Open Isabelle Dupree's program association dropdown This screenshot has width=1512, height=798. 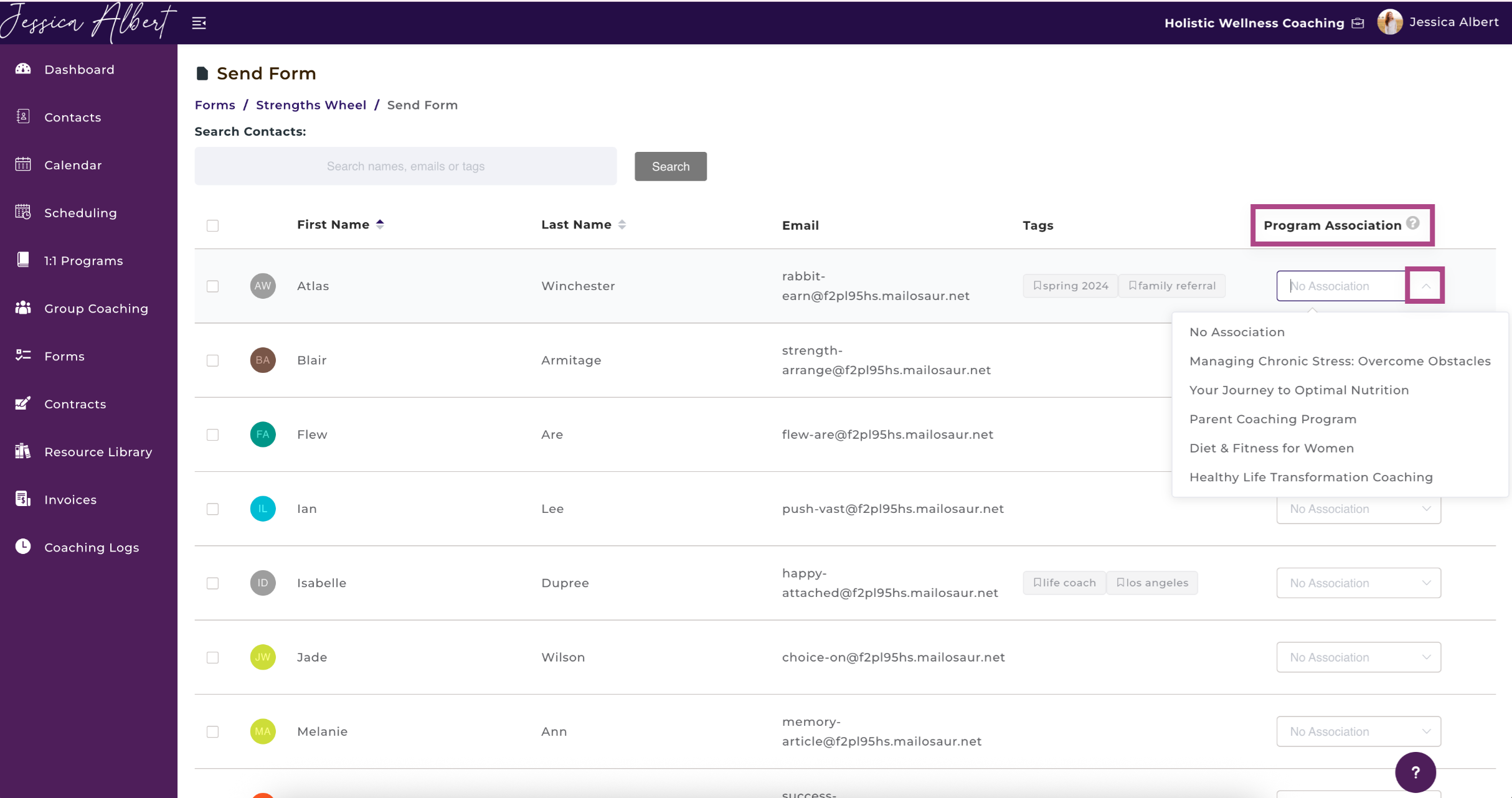[1358, 583]
